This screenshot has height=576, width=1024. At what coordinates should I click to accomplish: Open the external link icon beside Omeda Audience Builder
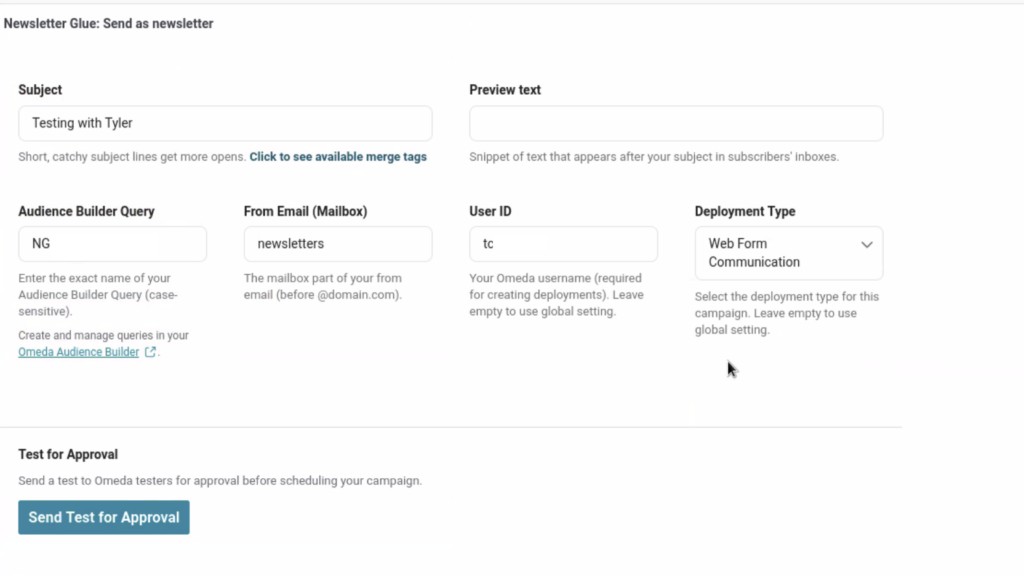coord(151,352)
